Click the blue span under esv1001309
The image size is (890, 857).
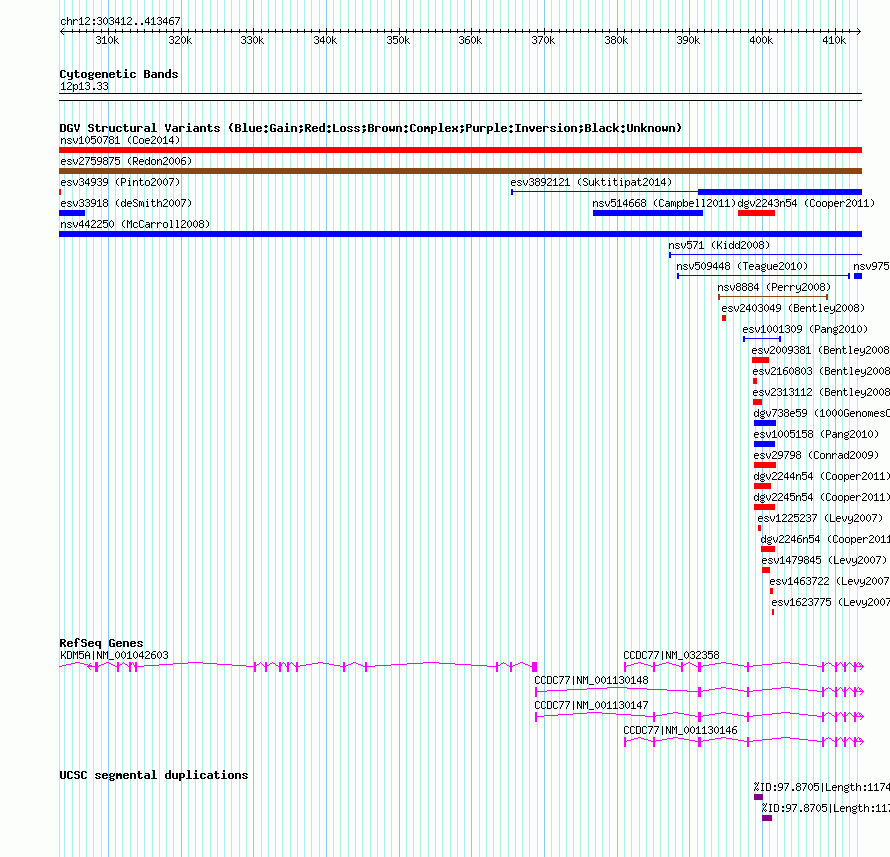click(762, 339)
